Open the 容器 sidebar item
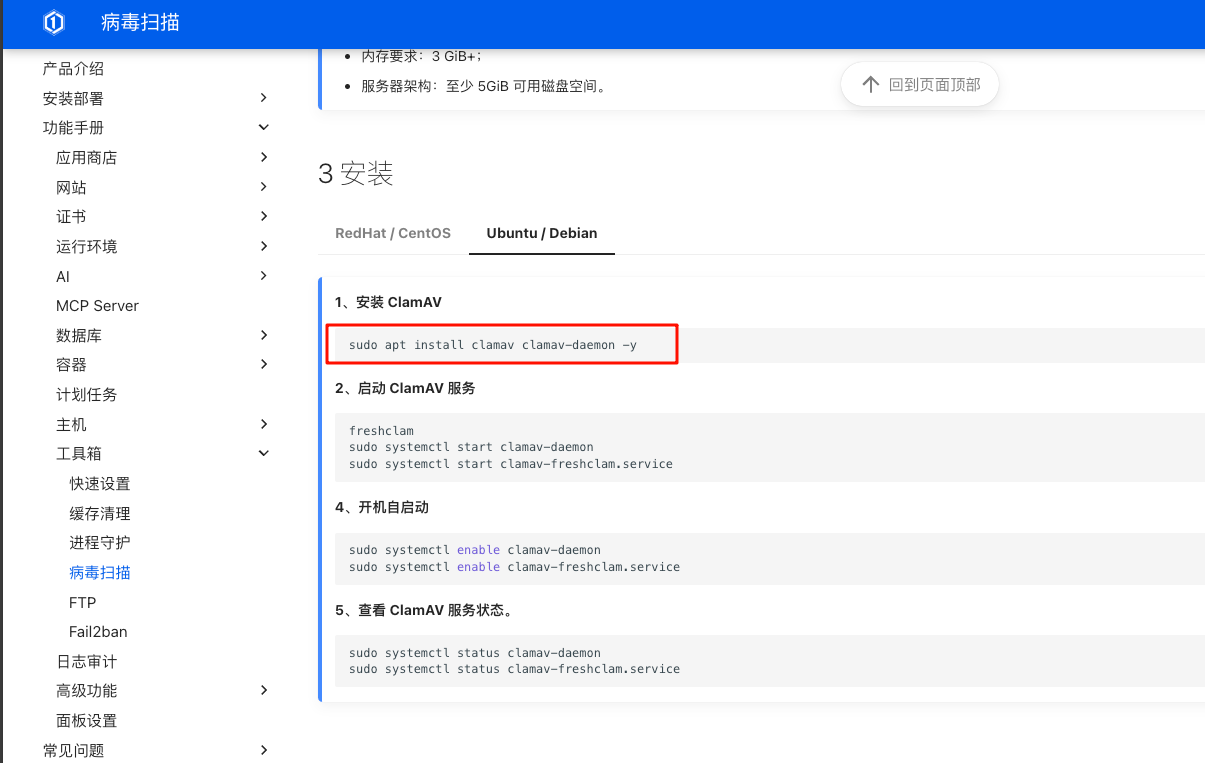The height and width of the screenshot is (763, 1205). click(x=71, y=365)
